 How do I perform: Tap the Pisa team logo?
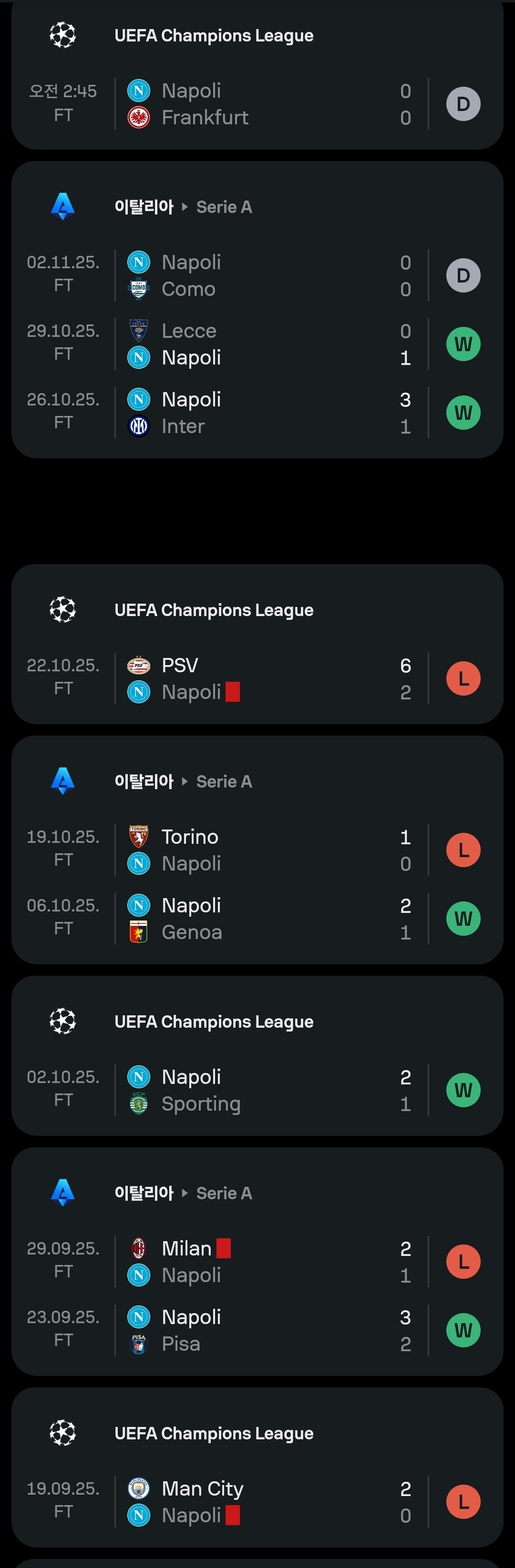pyautogui.click(x=138, y=1344)
